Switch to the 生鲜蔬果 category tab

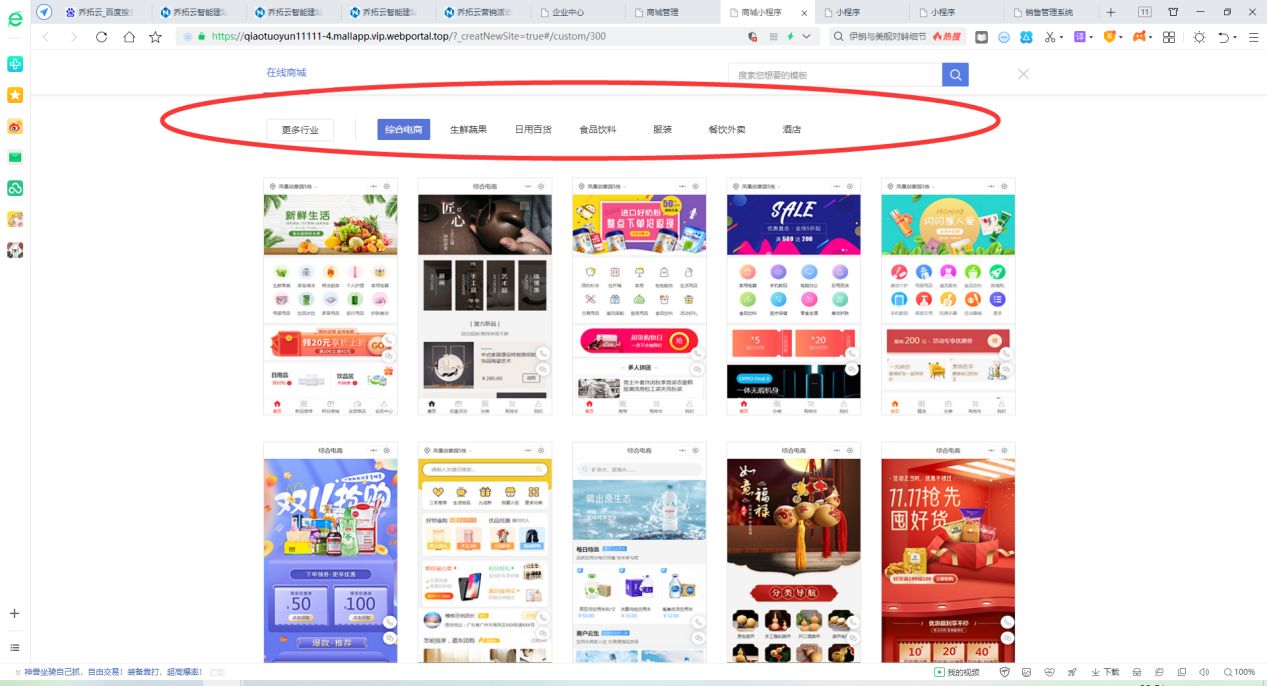pos(469,128)
